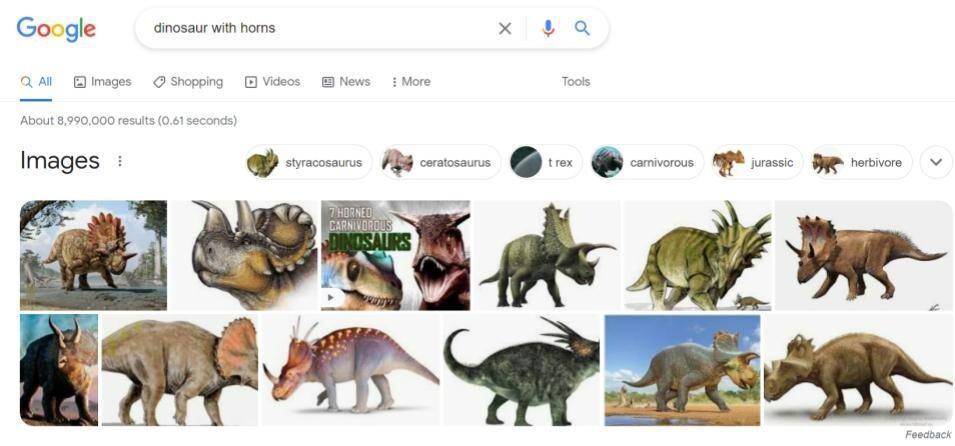Filter images by herbivore chip
Viewport: 955px width, 446px height.
click(861, 162)
